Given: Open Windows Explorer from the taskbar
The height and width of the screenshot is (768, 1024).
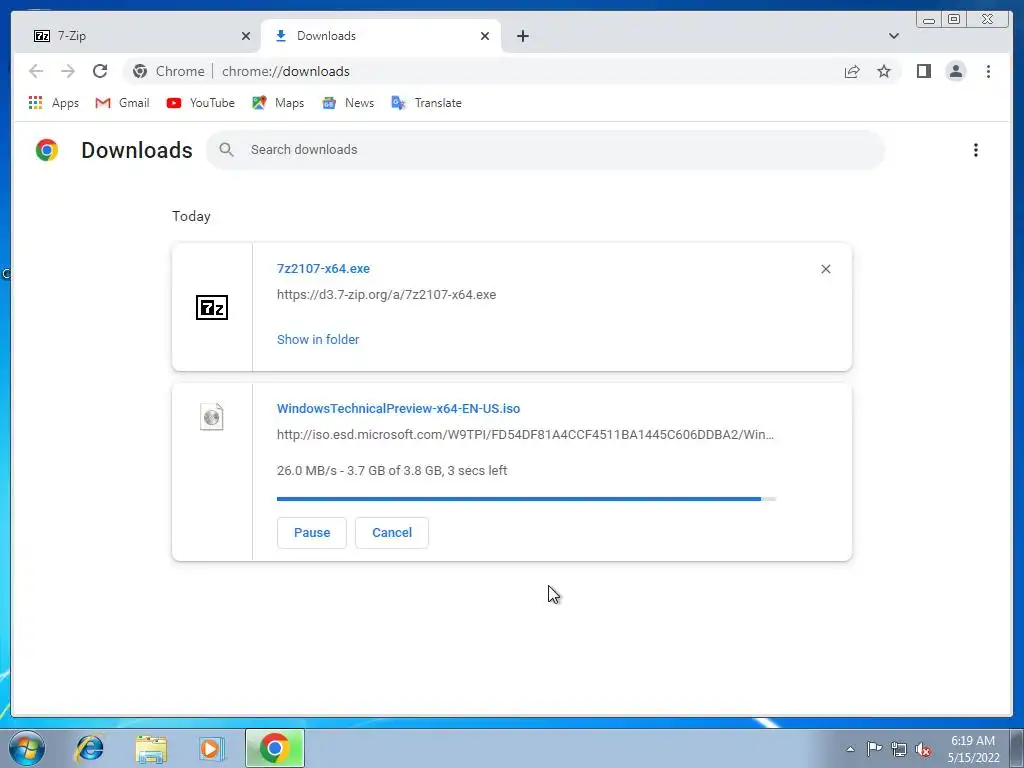Looking at the screenshot, I should pos(151,748).
